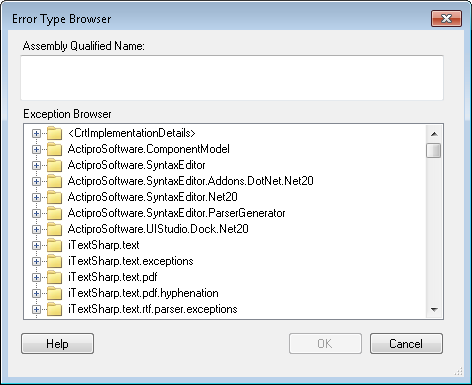Expand the iTextSharp.text.exceptions node
The width and height of the screenshot is (472, 385).
point(36,261)
